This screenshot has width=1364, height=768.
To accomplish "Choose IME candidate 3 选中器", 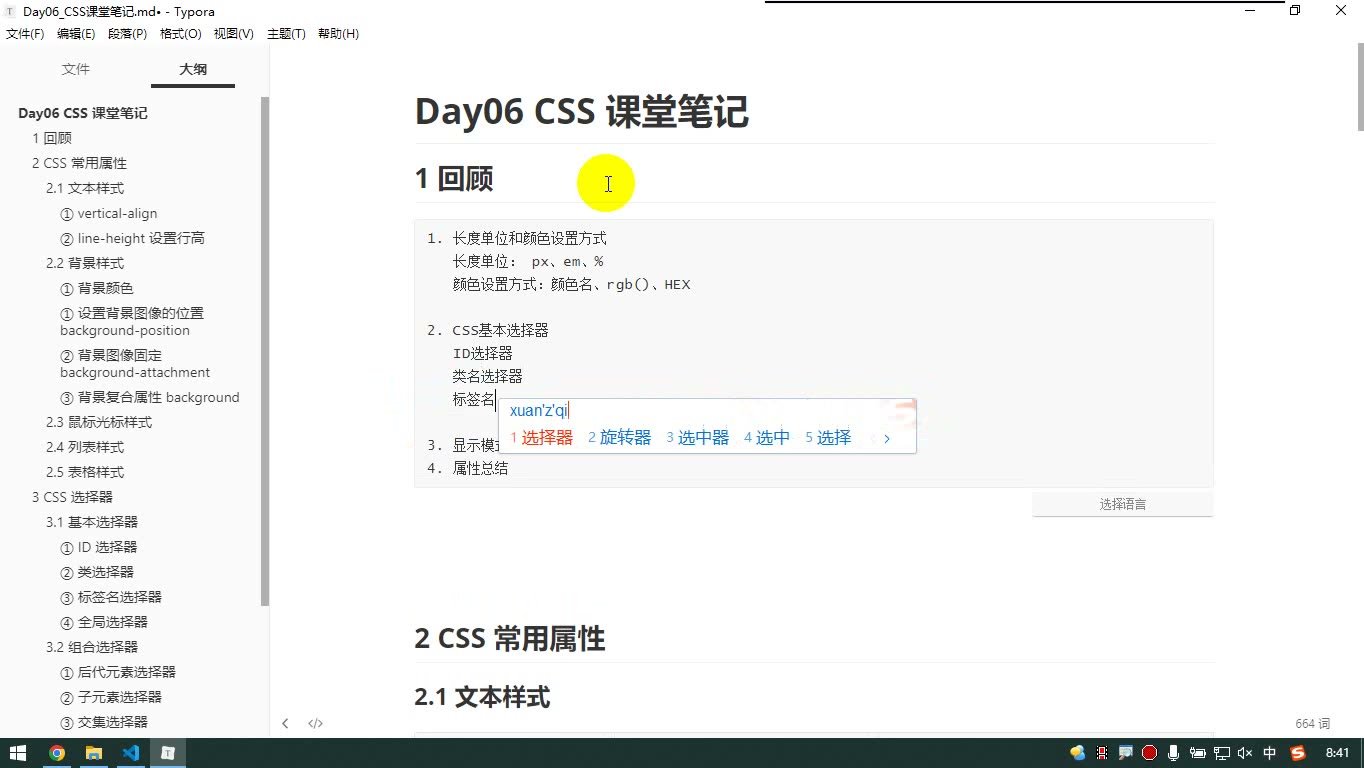I will click(697, 438).
